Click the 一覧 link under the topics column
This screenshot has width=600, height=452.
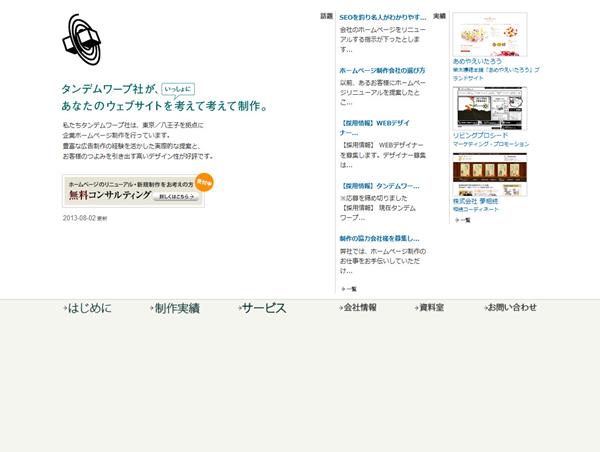click(349, 289)
